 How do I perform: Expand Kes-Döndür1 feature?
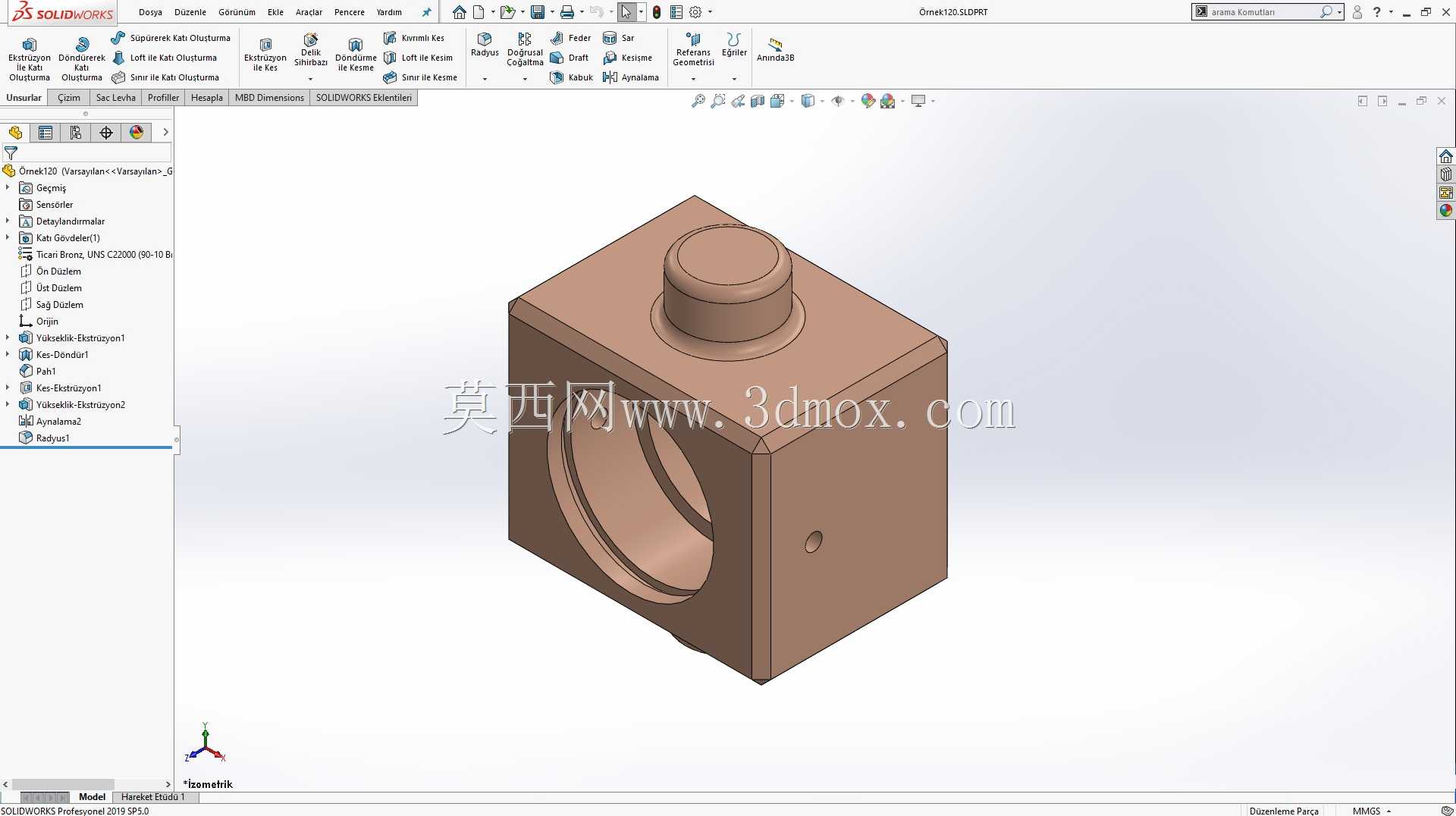(x=8, y=354)
